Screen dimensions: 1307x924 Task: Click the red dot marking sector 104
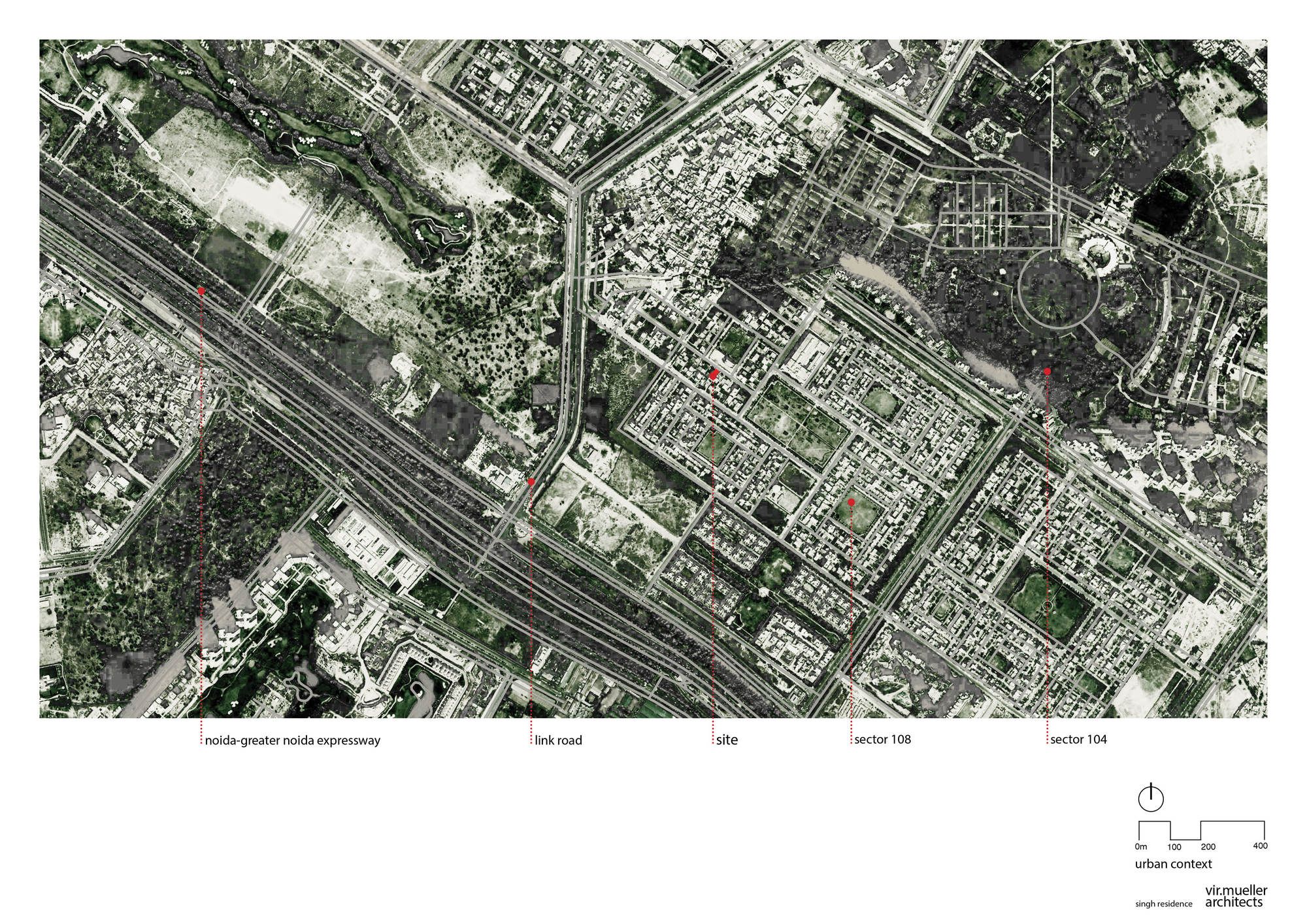1047,371
